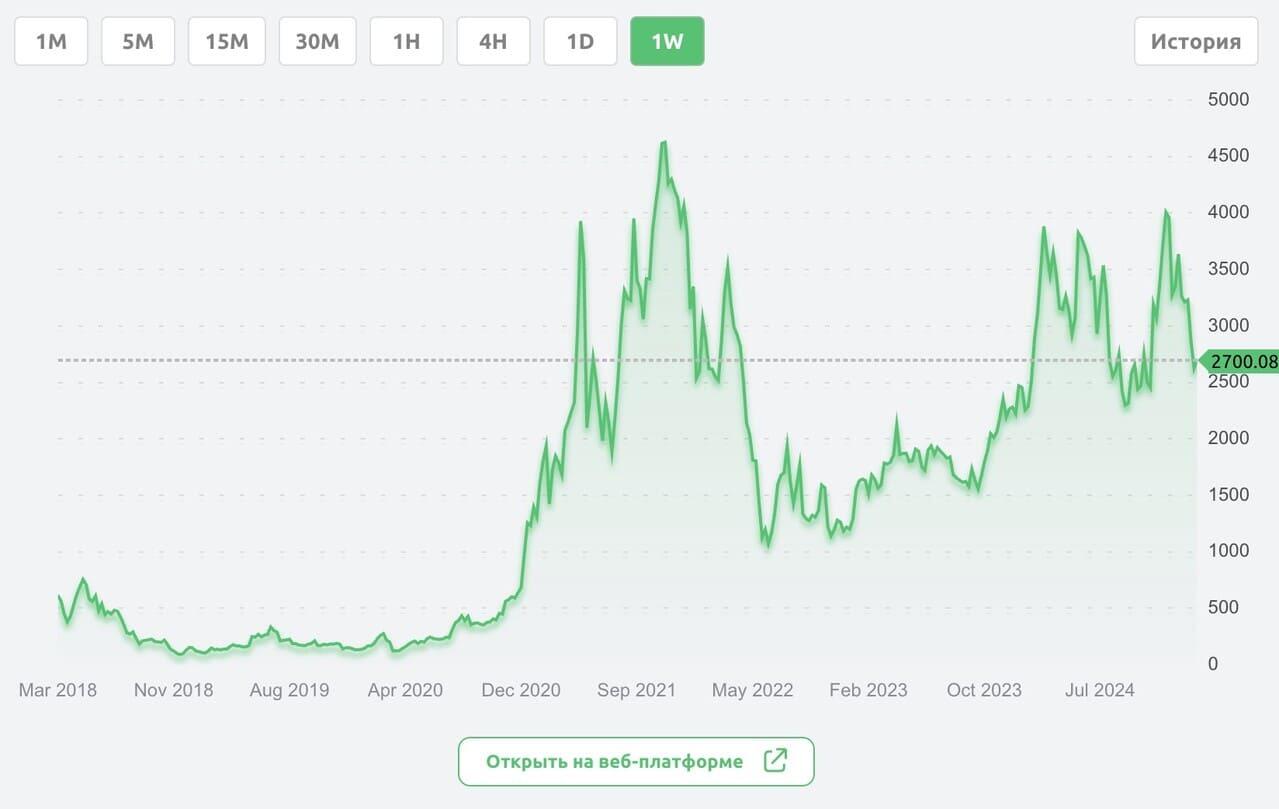Switch to the 4H interval

click(x=493, y=41)
